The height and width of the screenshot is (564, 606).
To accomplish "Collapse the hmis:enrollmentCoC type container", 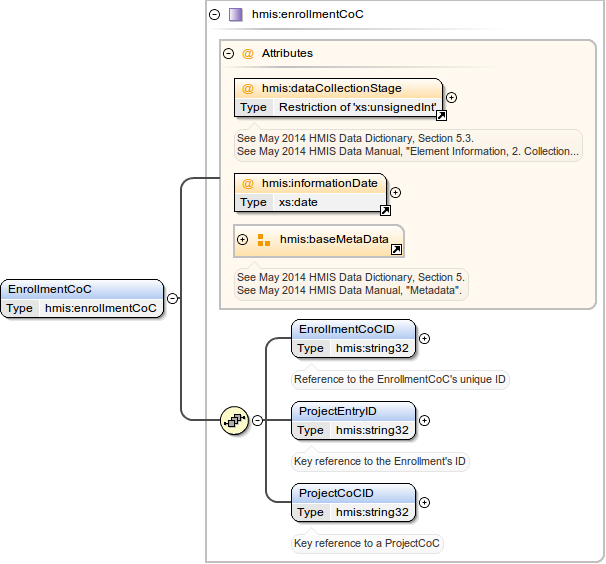I will 214,15.
